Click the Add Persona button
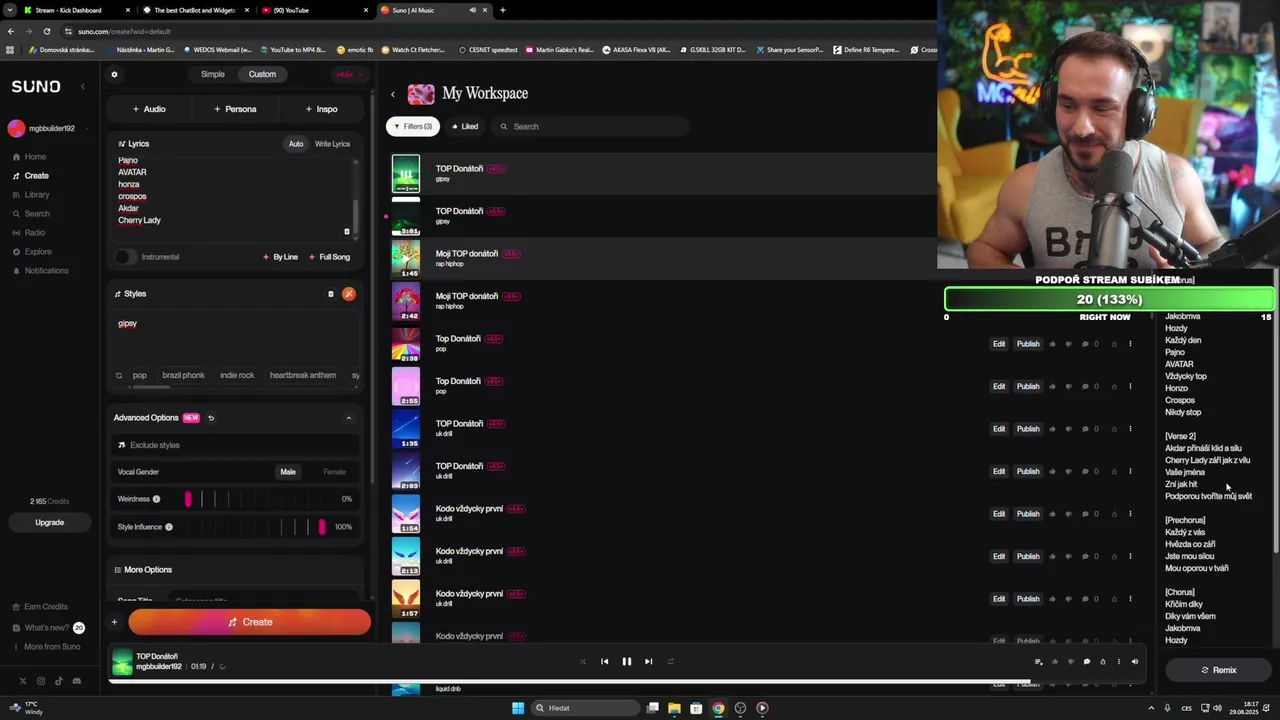The image size is (1280, 720). [235, 109]
